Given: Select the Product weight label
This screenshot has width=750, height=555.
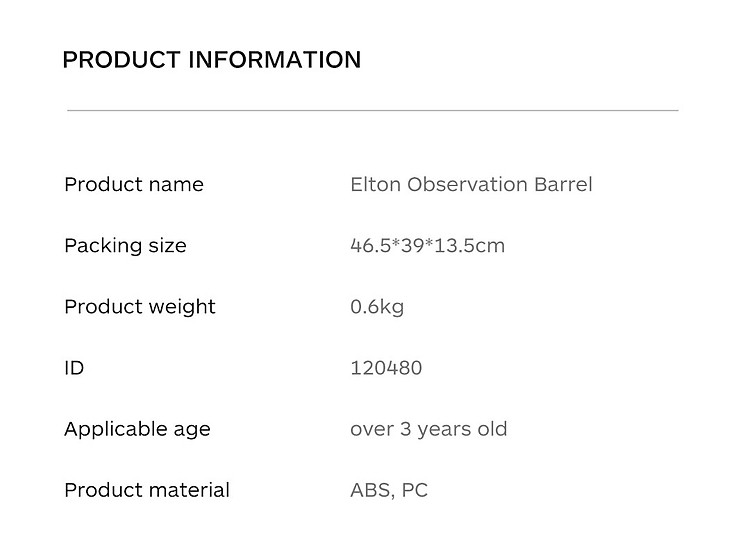Looking at the screenshot, I should pos(140,307).
